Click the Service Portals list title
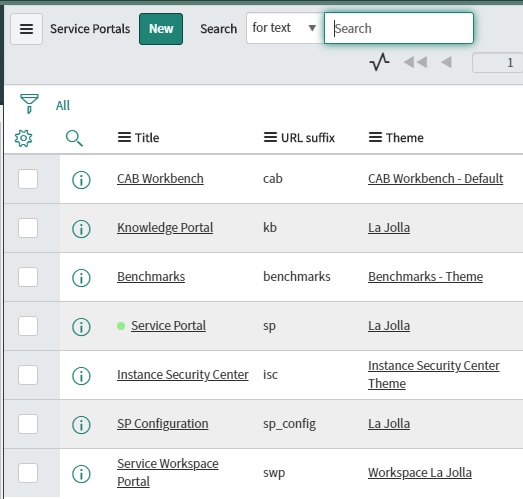 [x=90, y=29]
